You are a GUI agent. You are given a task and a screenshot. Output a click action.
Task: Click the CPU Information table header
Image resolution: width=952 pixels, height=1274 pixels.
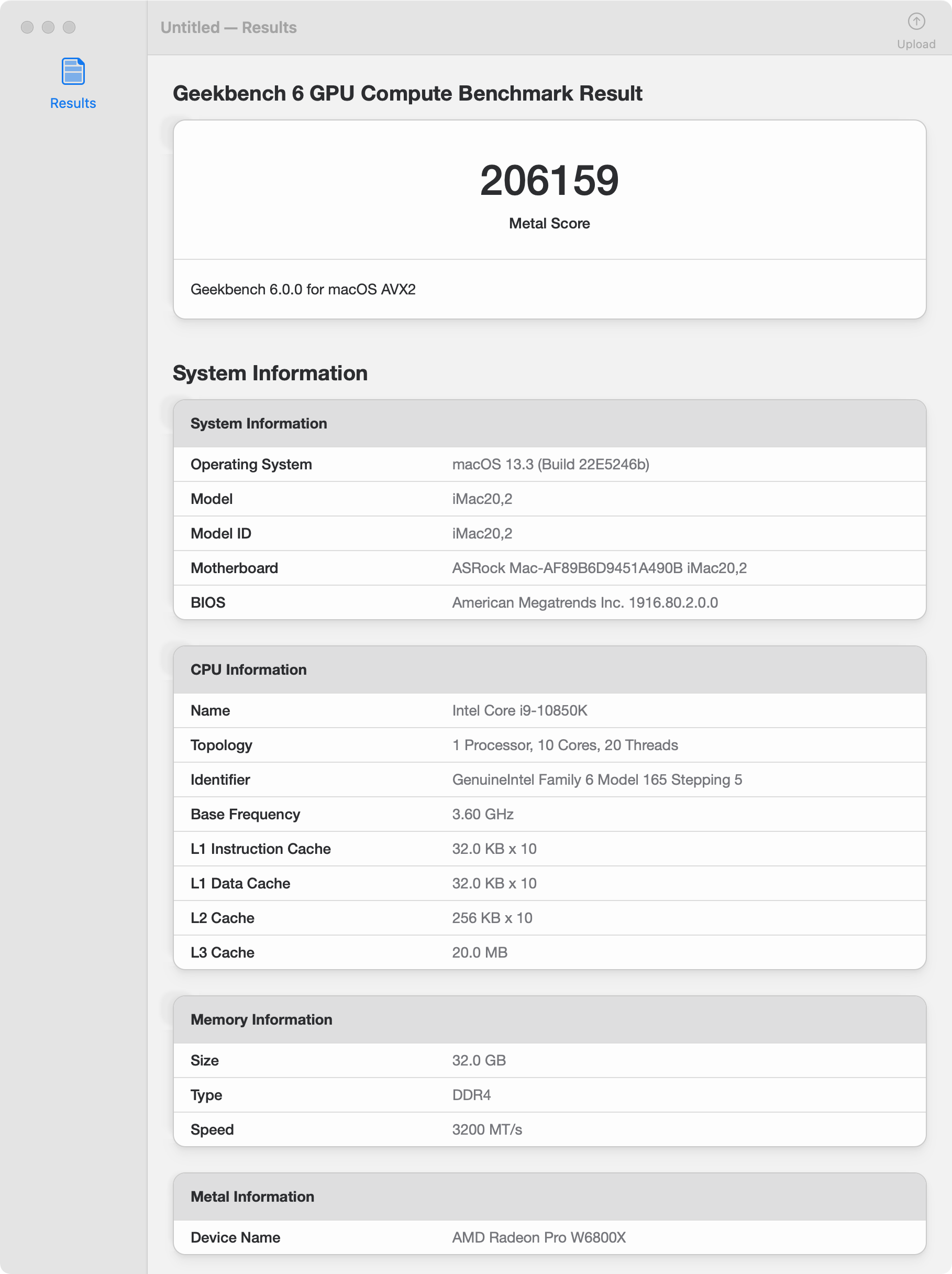coord(549,669)
